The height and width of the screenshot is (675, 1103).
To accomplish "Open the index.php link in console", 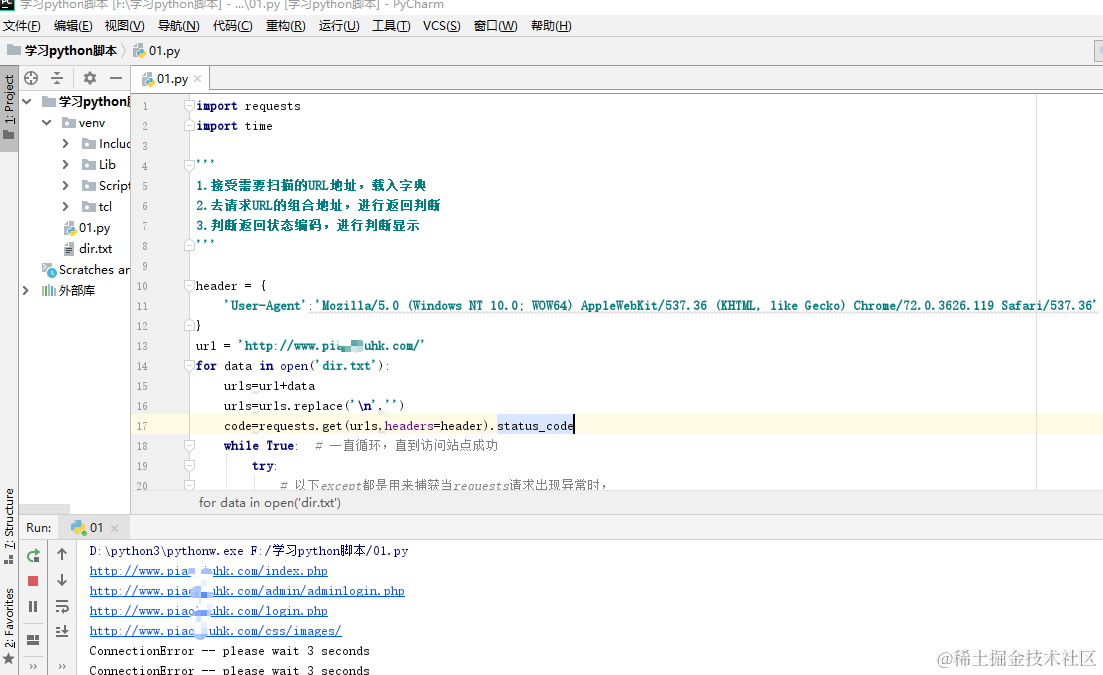I will [x=208, y=571].
